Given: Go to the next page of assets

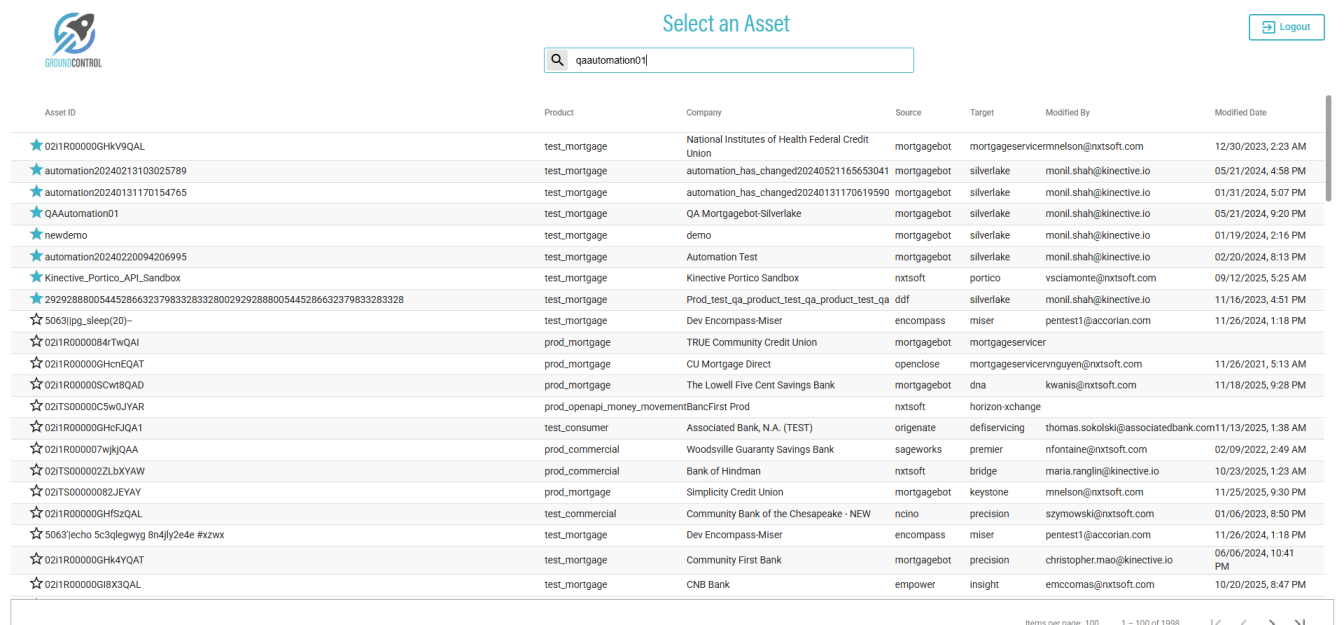Looking at the screenshot, I should (1272, 623).
